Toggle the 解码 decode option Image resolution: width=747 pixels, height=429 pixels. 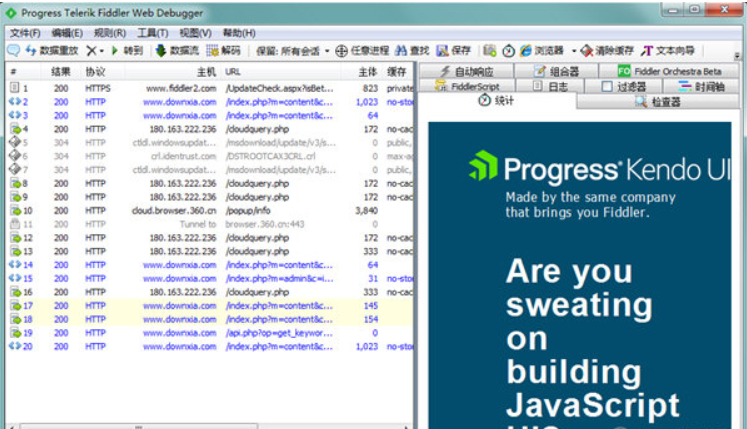pyautogui.click(x=223, y=51)
